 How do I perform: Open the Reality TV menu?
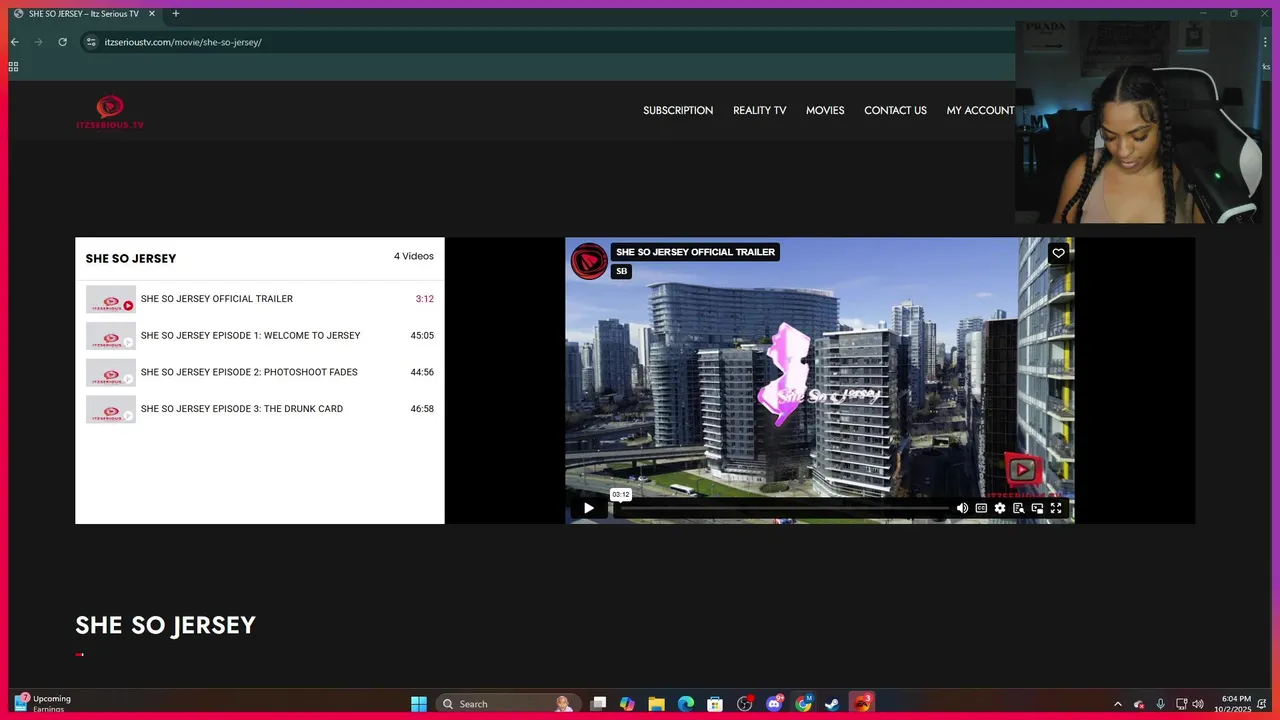pos(759,111)
